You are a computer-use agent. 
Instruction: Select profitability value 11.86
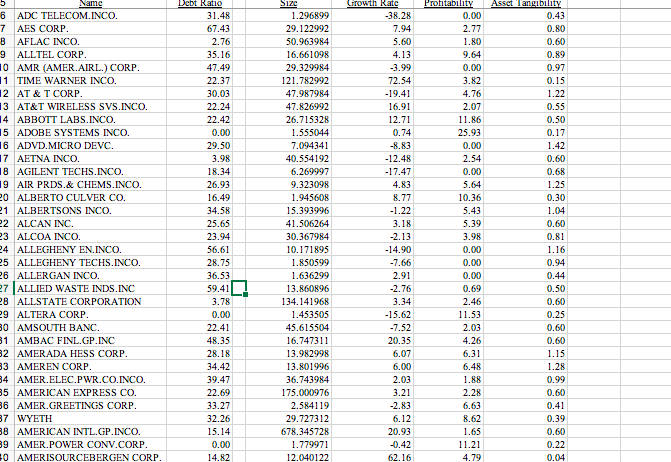pos(469,119)
